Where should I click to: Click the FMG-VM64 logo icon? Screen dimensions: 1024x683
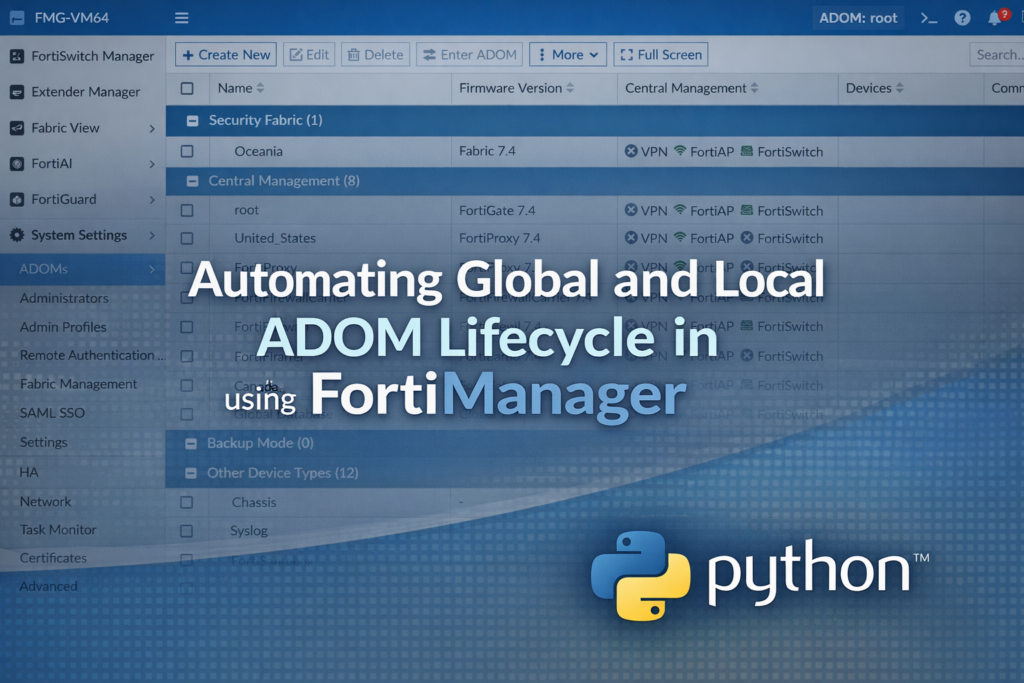[x=17, y=18]
